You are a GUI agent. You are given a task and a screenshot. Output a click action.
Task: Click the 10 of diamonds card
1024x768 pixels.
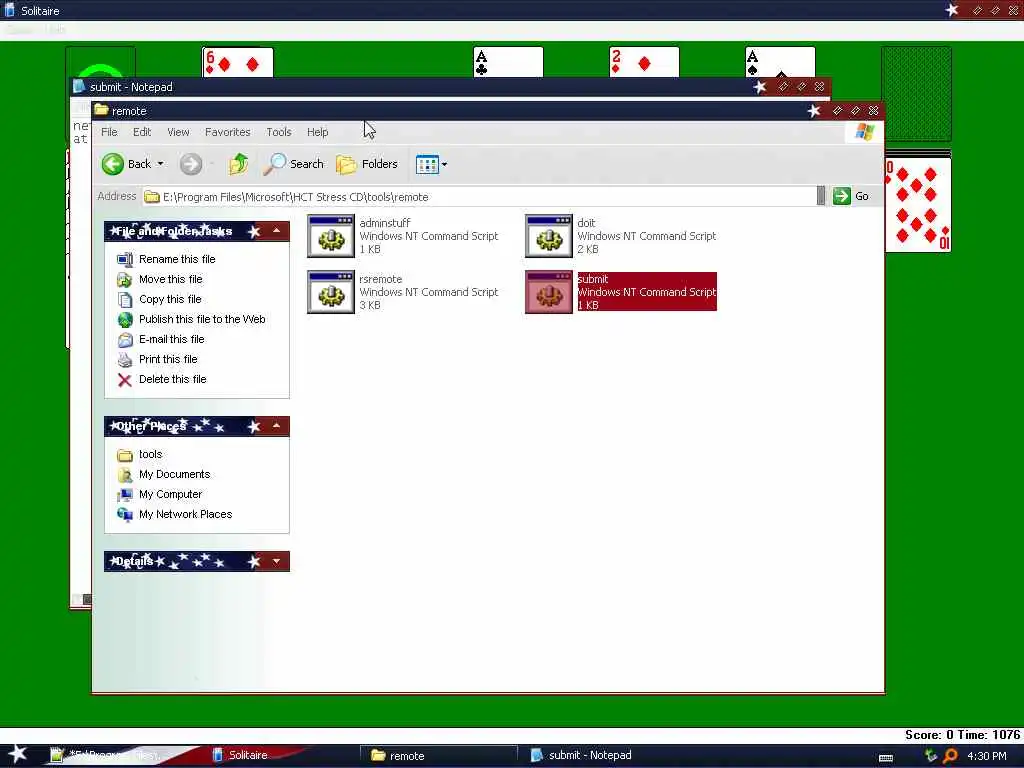[918, 205]
